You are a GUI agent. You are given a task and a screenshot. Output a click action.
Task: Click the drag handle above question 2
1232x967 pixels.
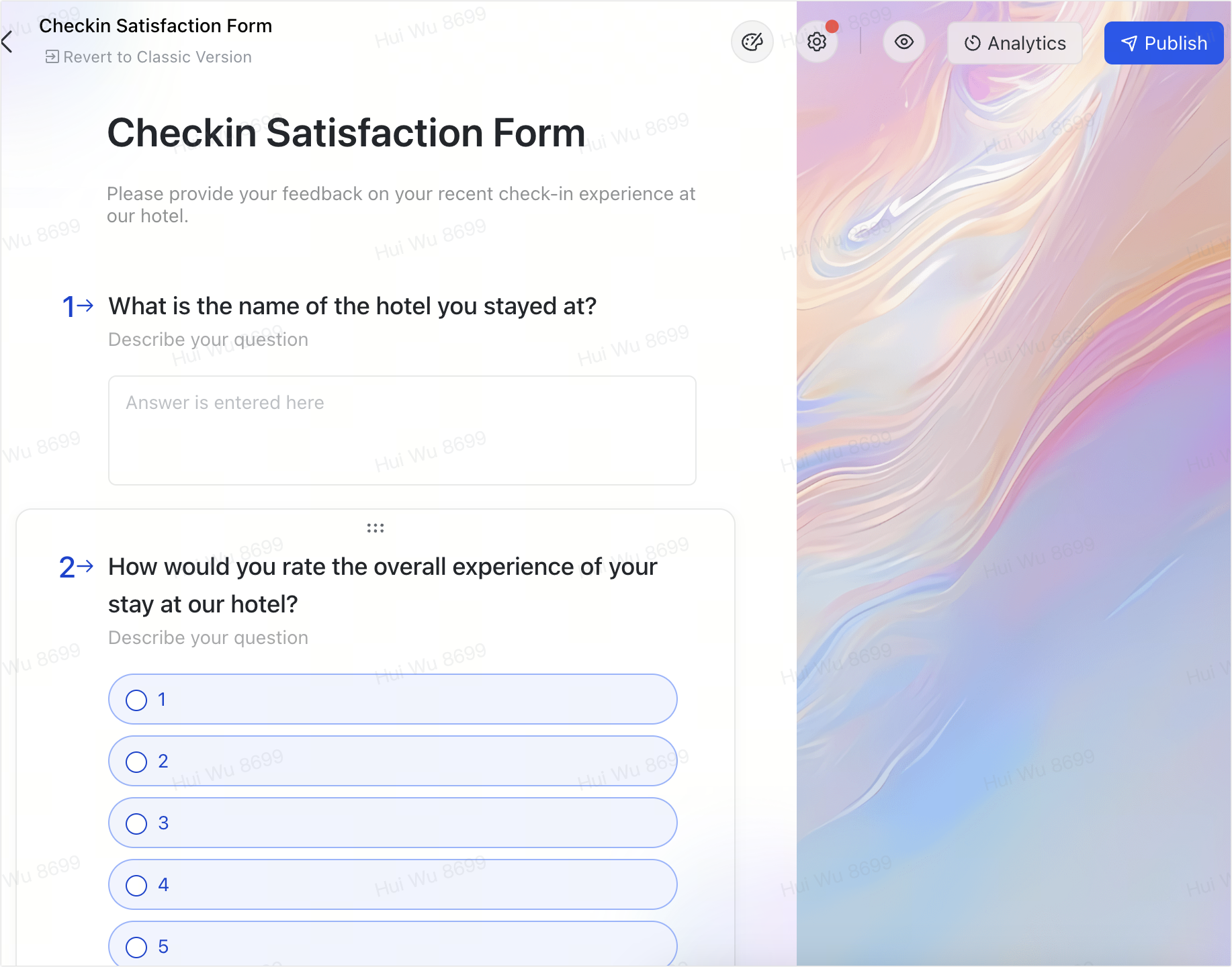[x=376, y=528]
